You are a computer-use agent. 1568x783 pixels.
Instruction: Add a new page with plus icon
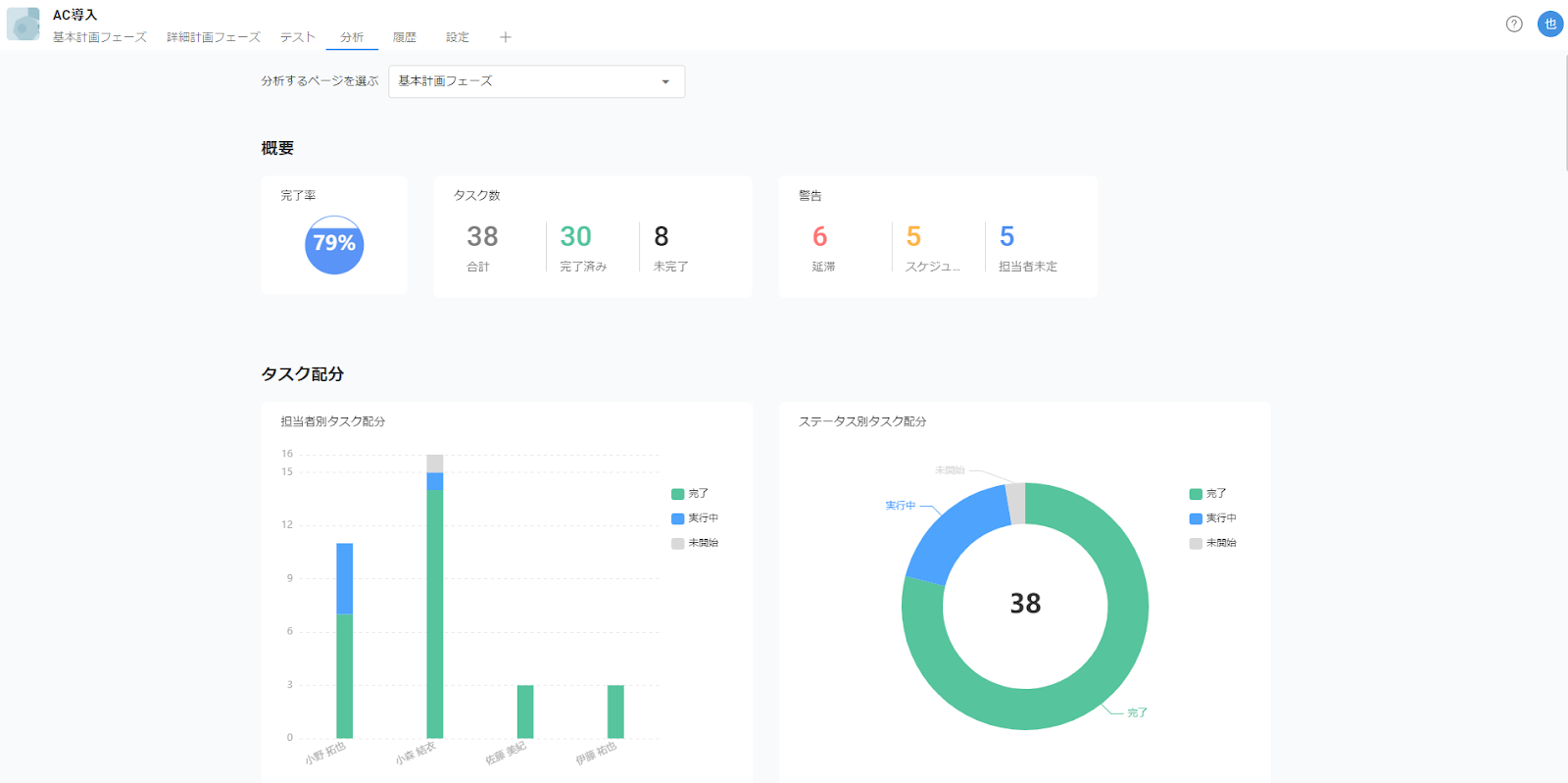click(506, 37)
